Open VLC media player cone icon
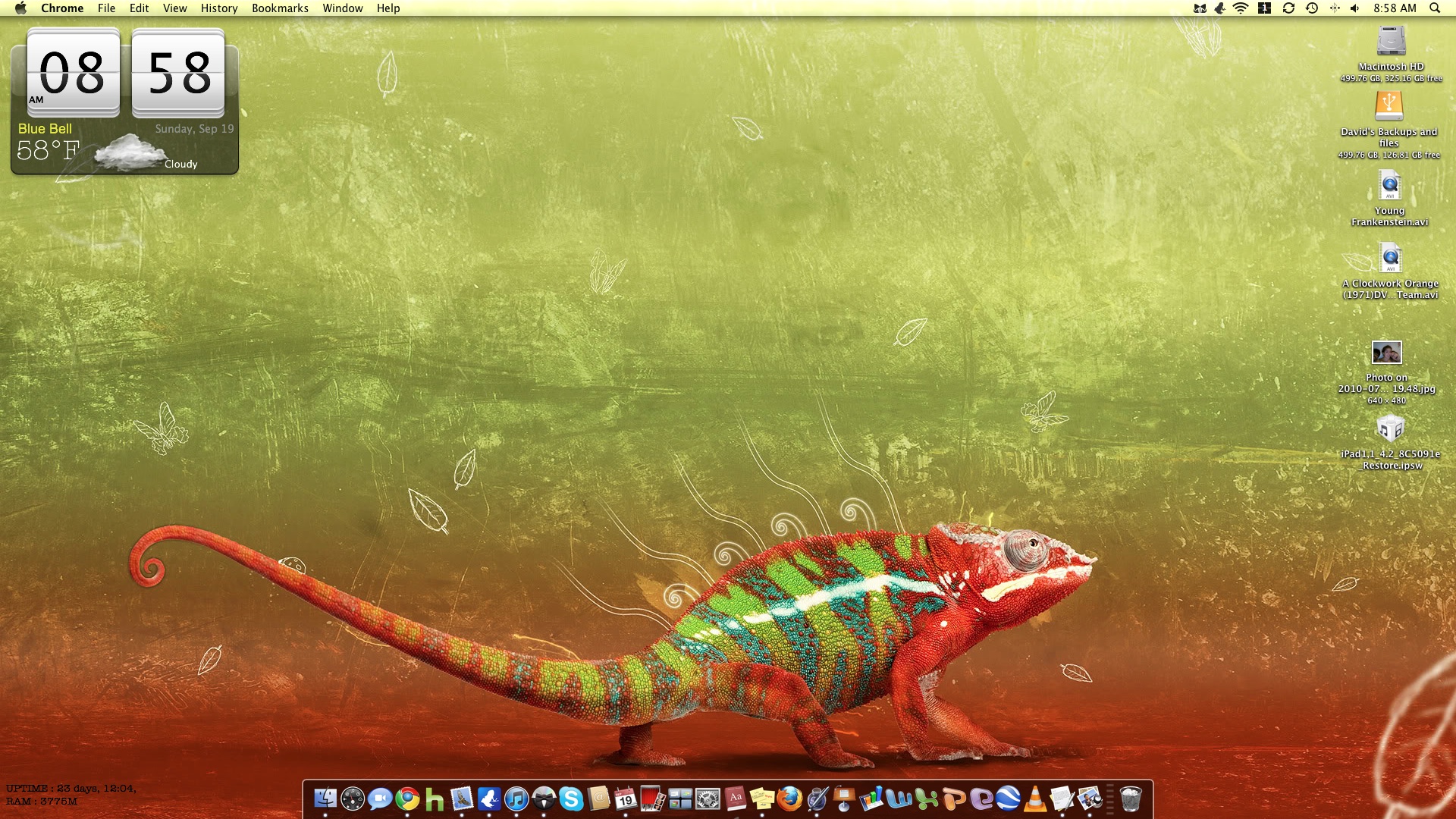Screen dimensions: 1456x819 click(1034, 799)
